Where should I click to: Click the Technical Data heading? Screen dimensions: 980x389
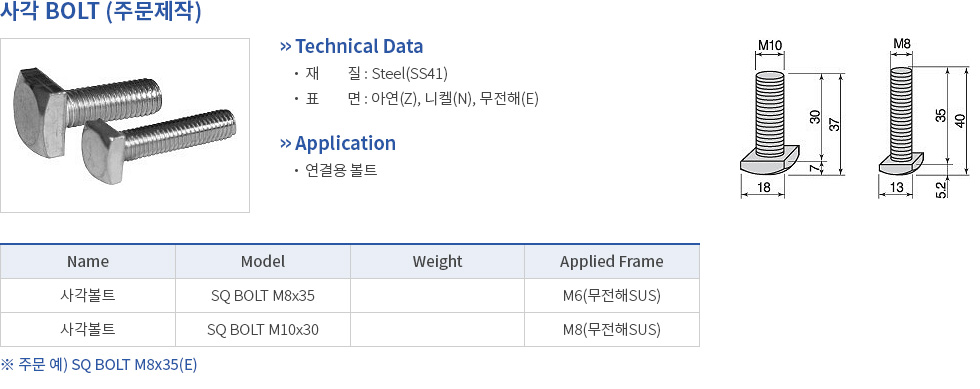[359, 46]
